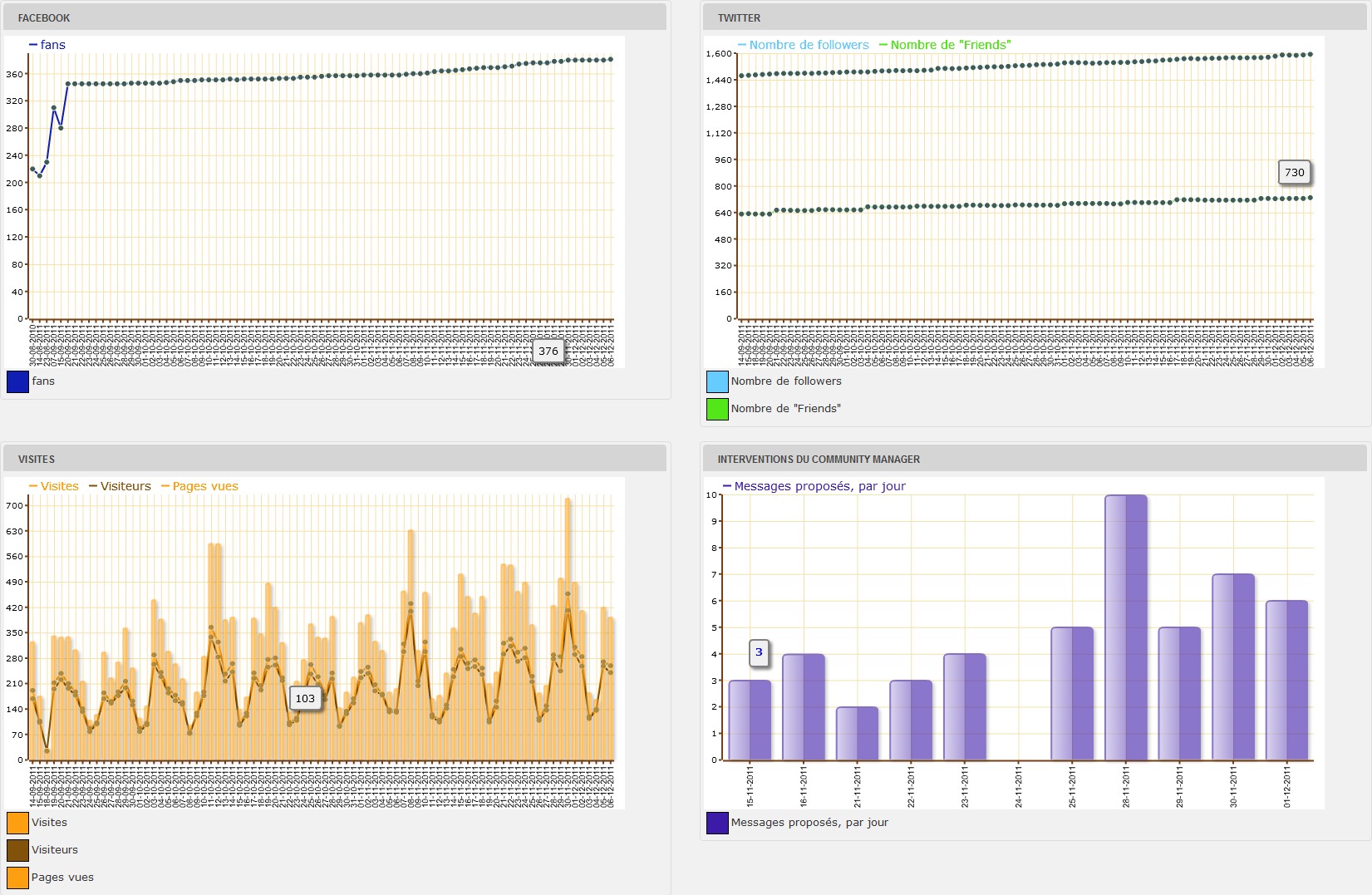Click the 103 tooltip on the Visites chart
Viewport: 1372px width, 895px height.
[305, 698]
